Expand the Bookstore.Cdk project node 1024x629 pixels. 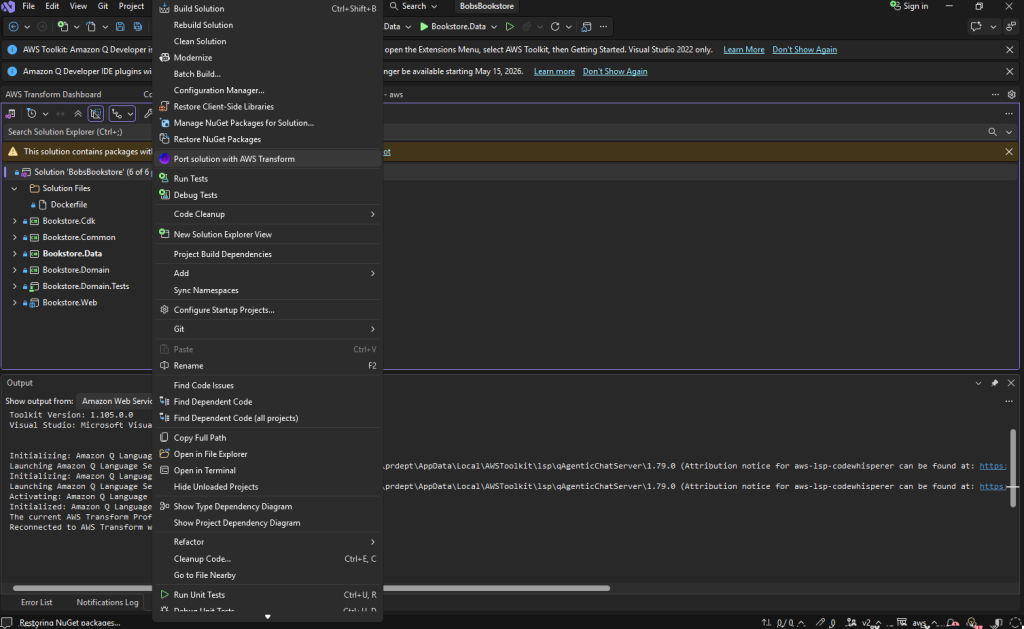pyautogui.click(x=14, y=221)
